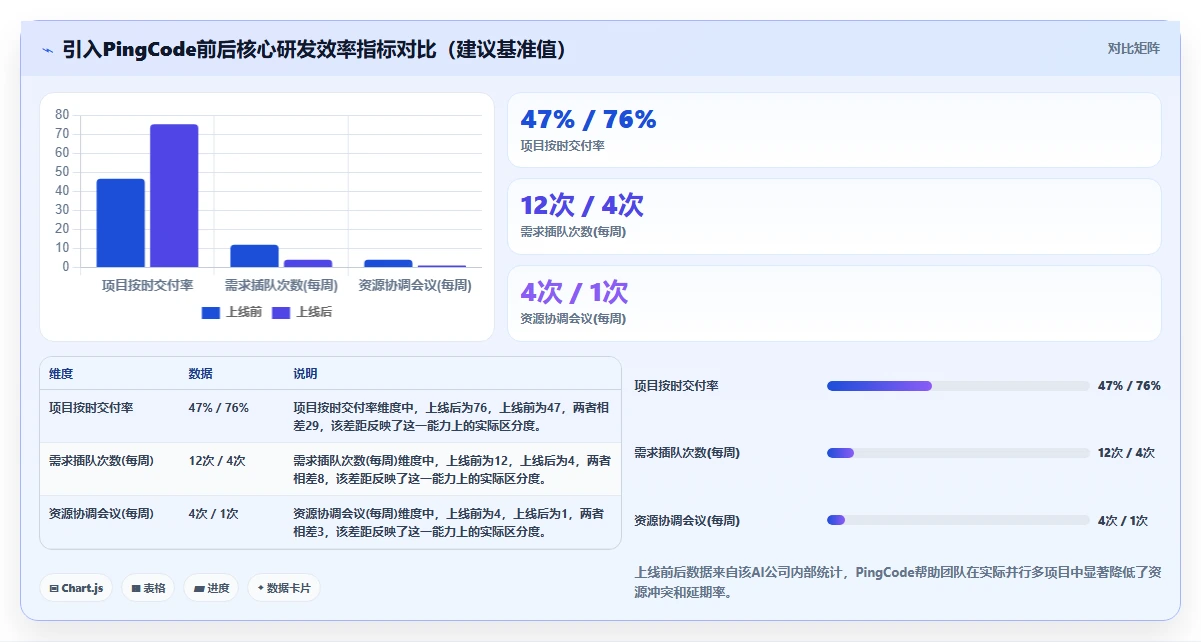
Task: Click the blue 上线前 legend color swatch
Action: click(211, 313)
